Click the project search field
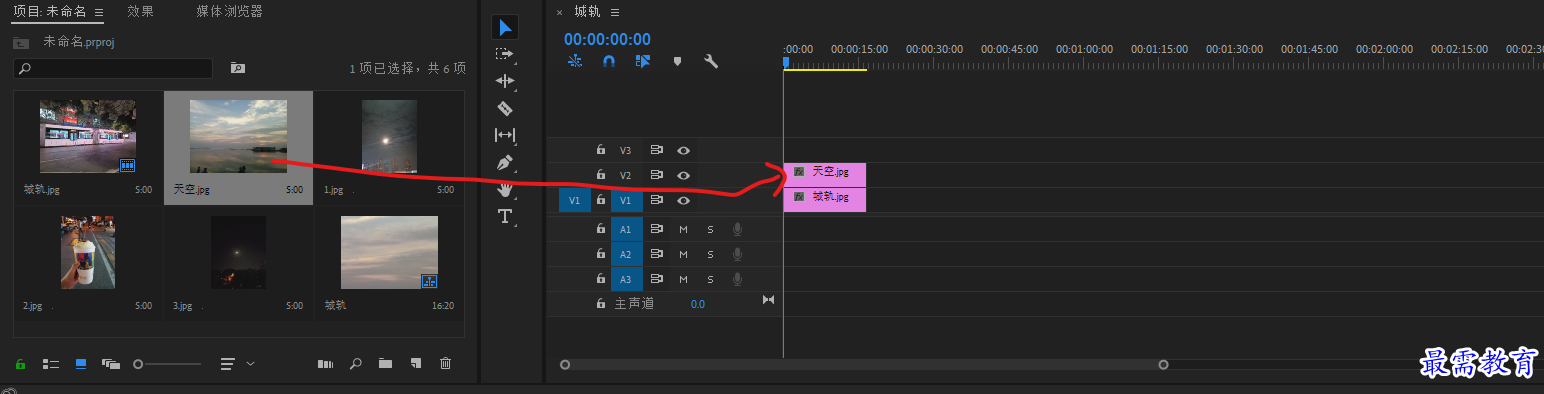Viewport: 1544px width, 394px height. [x=113, y=68]
